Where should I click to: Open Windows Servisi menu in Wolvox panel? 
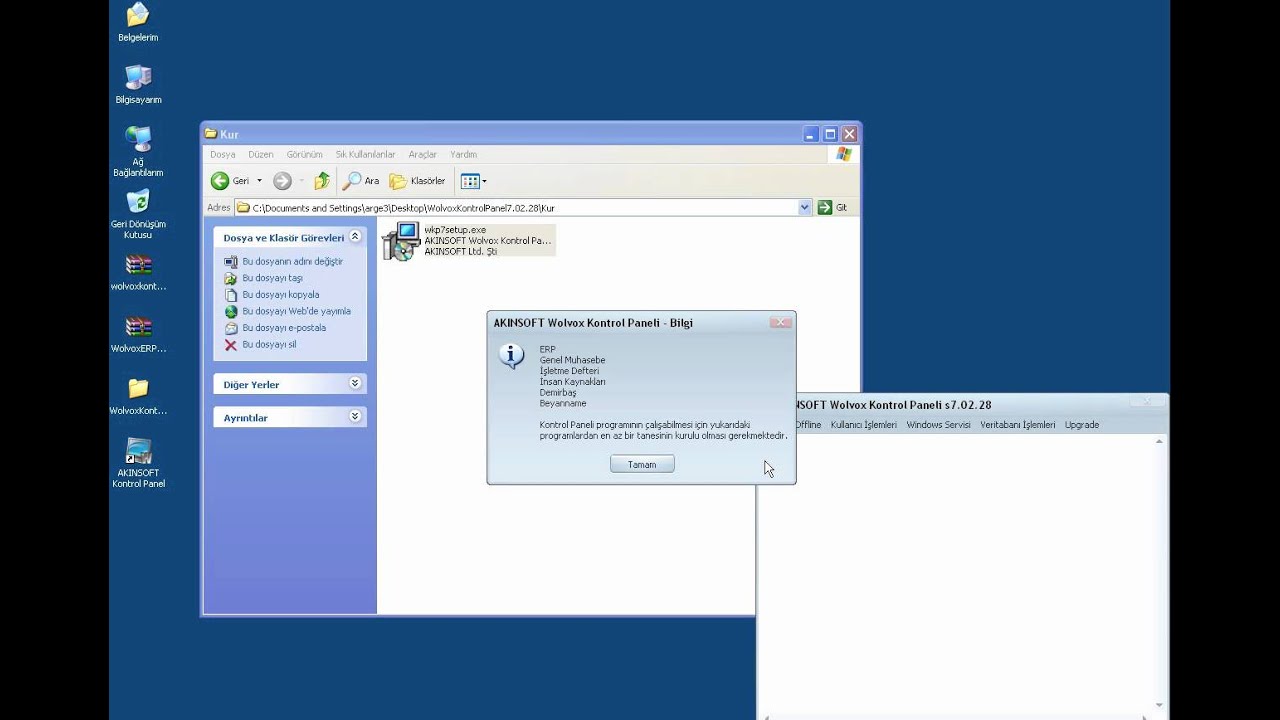938,425
